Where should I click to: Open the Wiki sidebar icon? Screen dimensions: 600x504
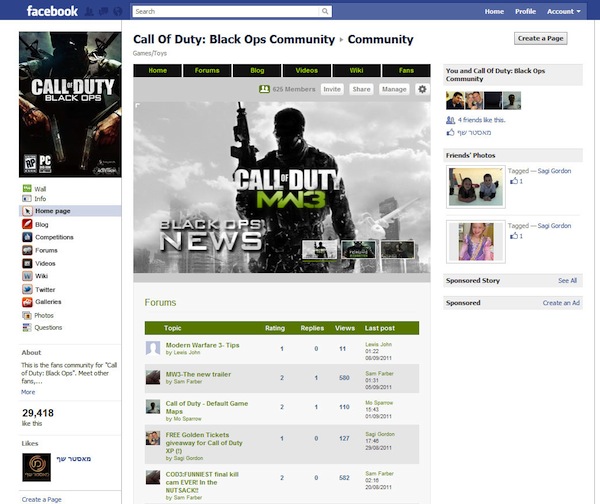[x=27, y=276]
